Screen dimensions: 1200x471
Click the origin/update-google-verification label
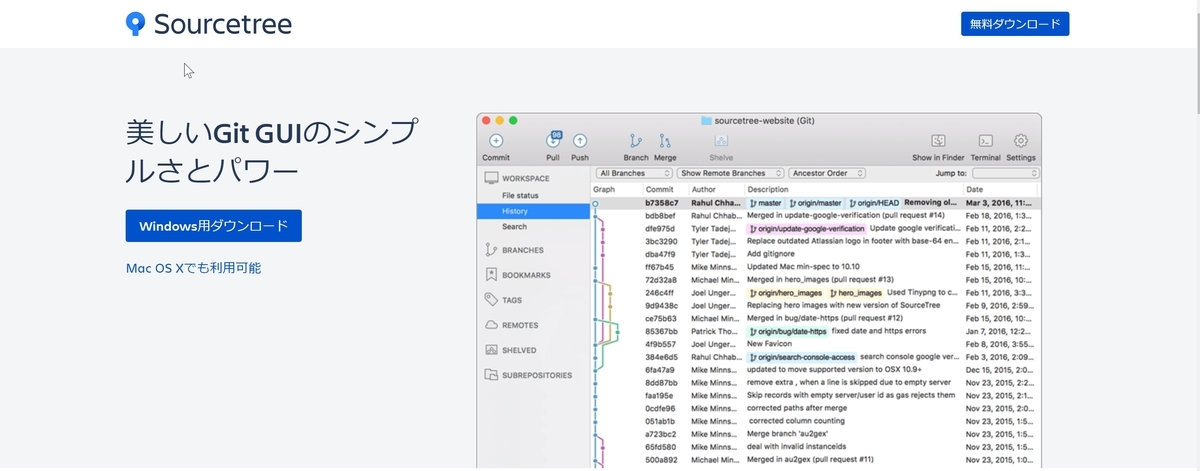tap(806, 228)
